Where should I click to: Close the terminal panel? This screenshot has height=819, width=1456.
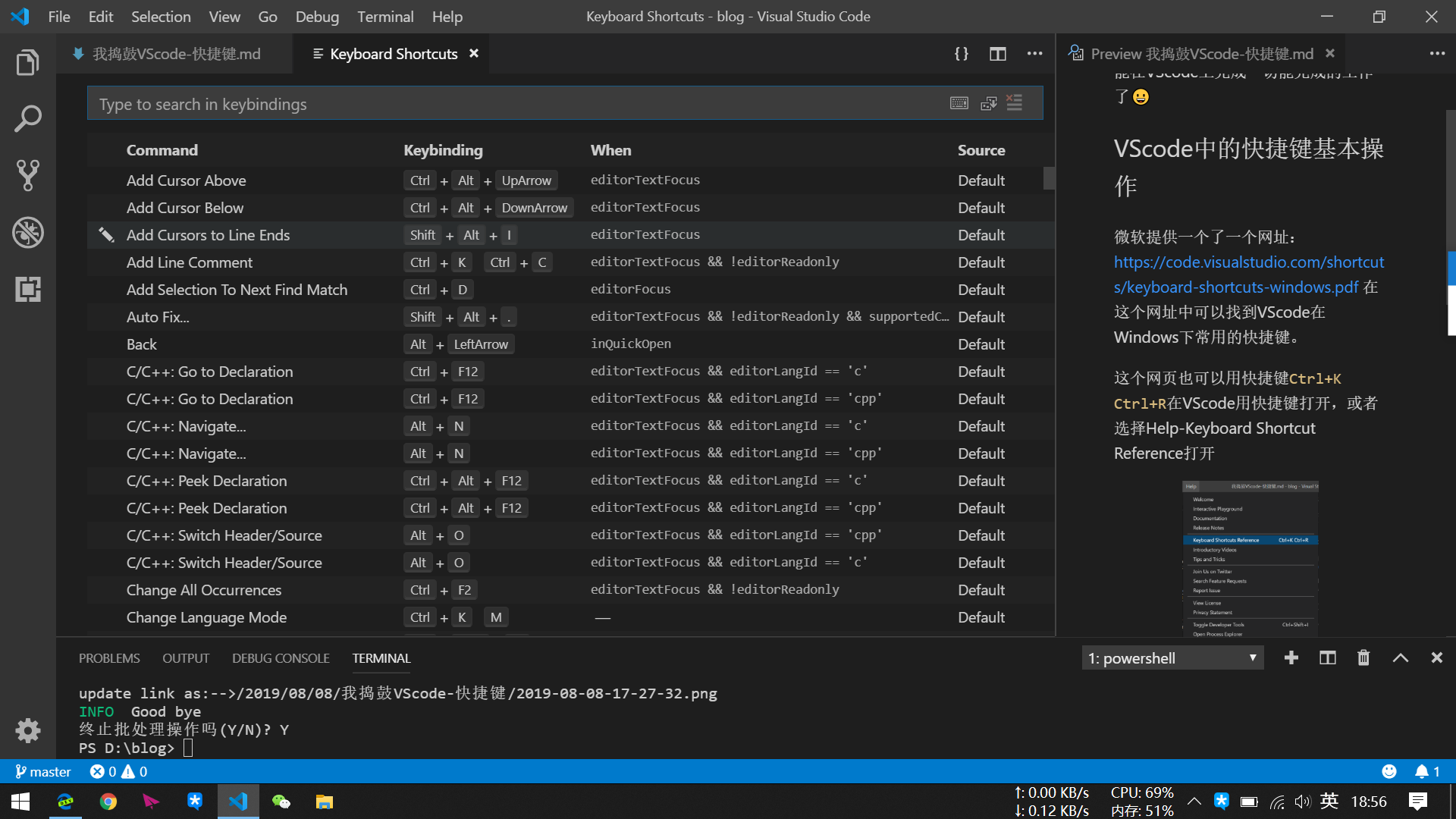pos(1436,658)
